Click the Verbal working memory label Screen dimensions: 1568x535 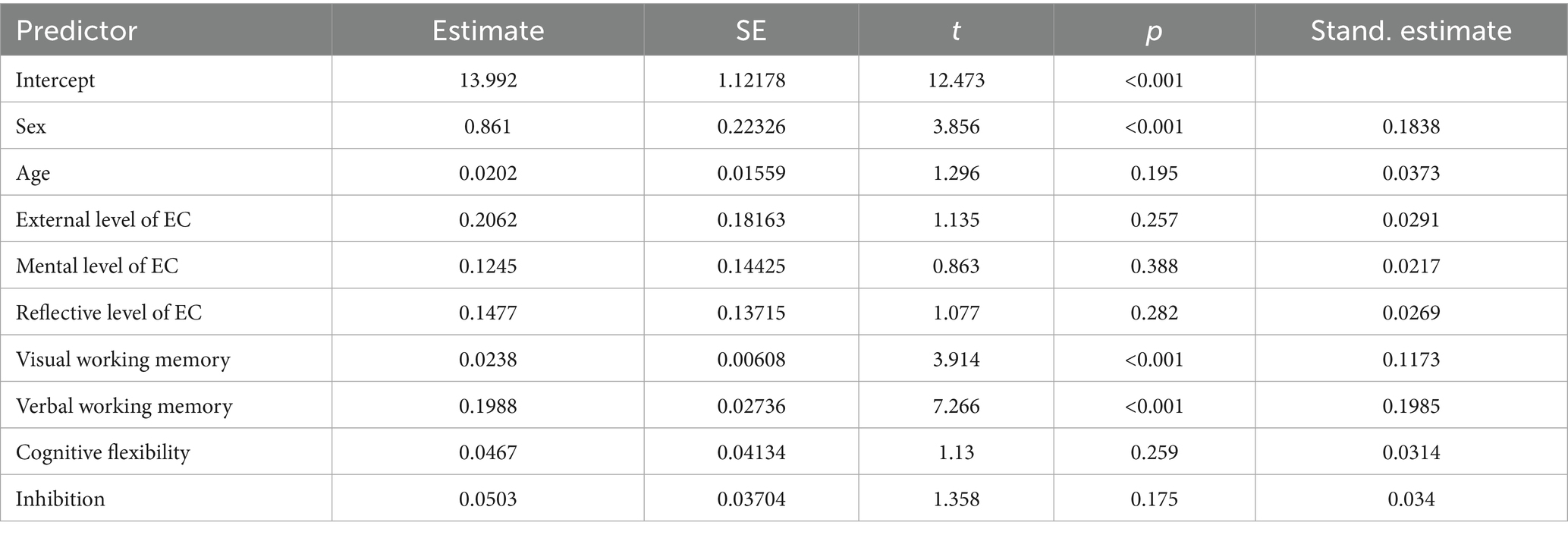pyautogui.click(x=124, y=406)
